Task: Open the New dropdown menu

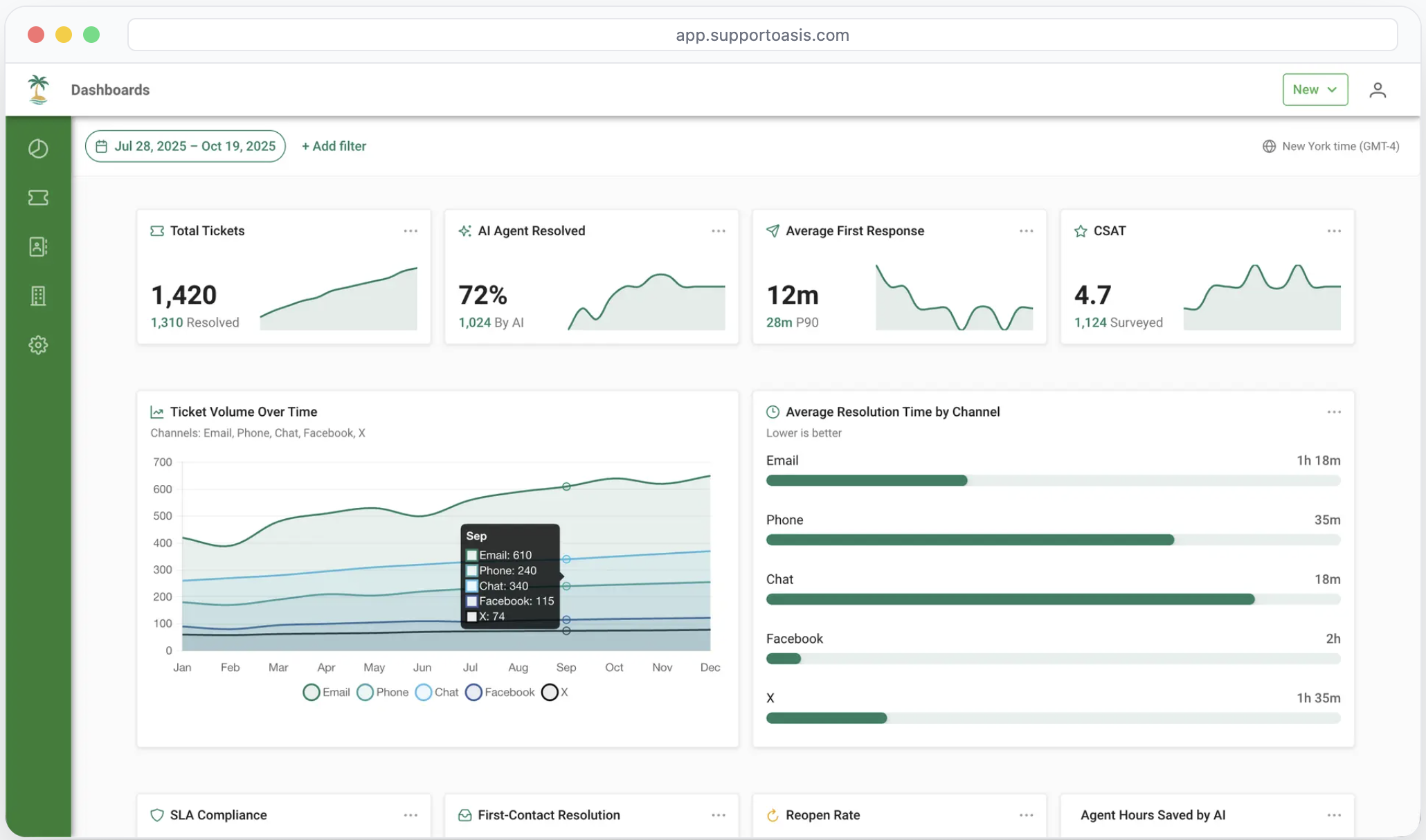Action: pos(1315,89)
